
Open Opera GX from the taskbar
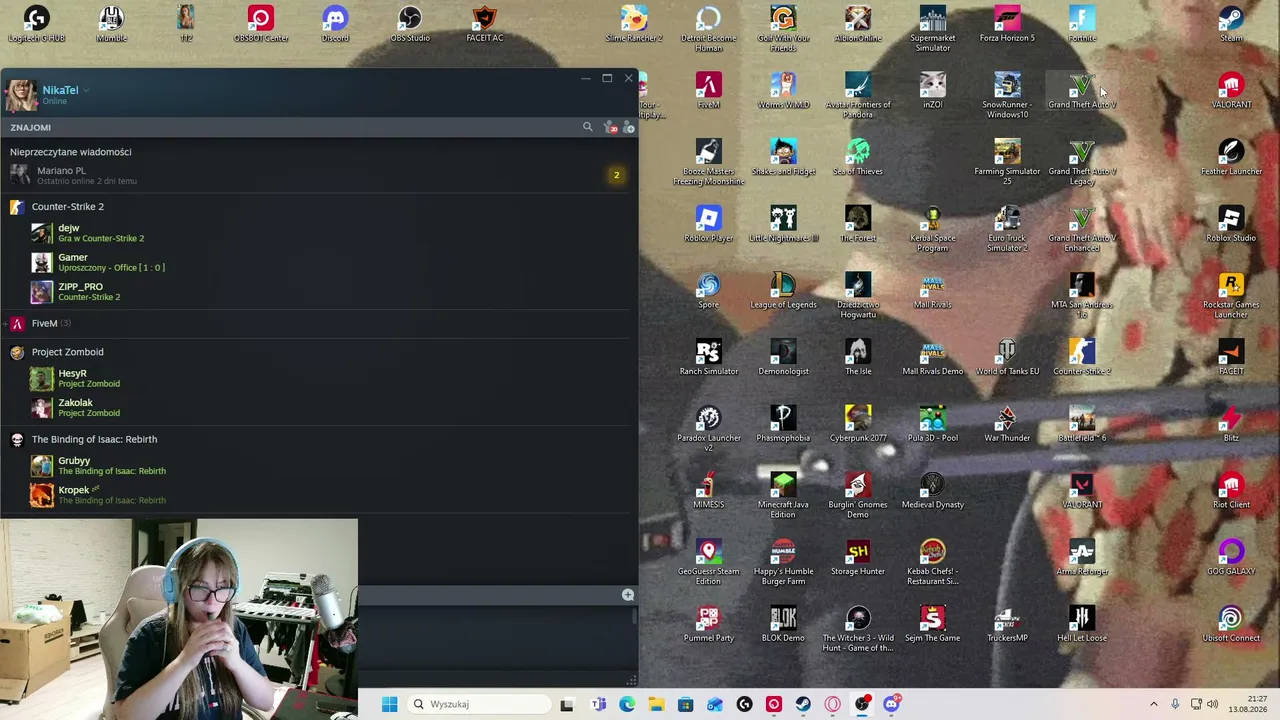(x=832, y=704)
